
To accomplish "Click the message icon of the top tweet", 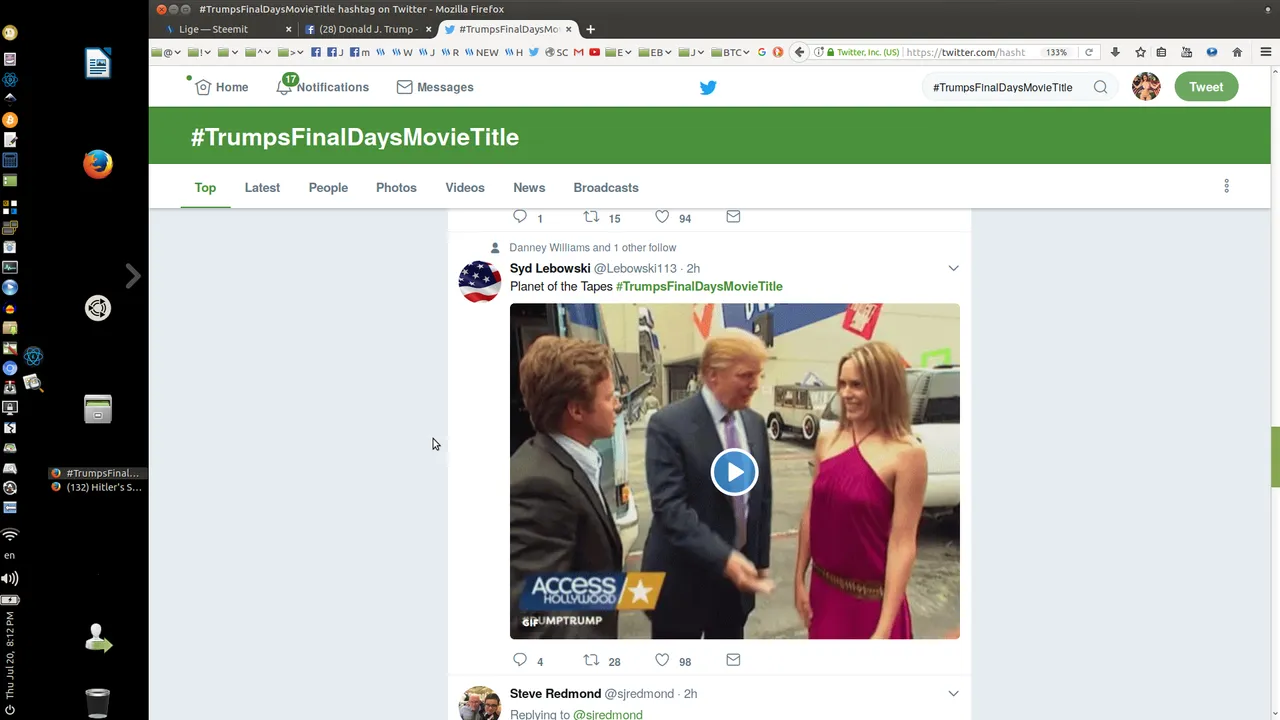I will pos(733,216).
